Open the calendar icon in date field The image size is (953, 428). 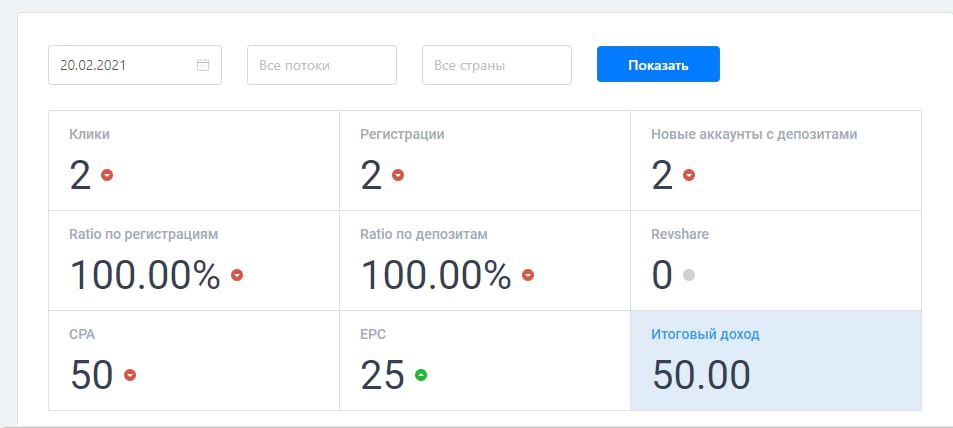click(203, 65)
